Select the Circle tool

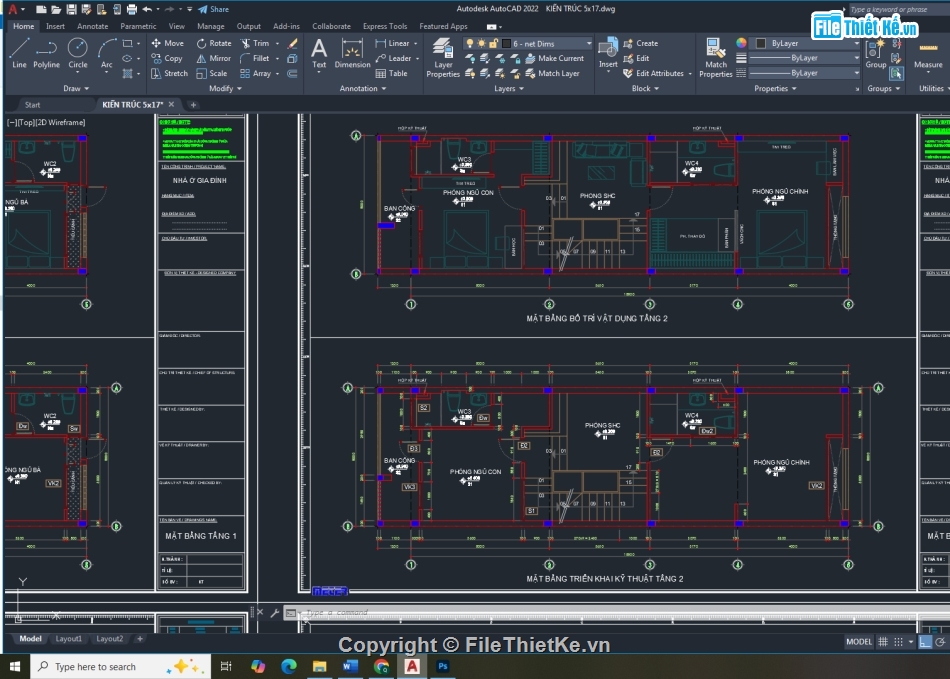point(77,52)
